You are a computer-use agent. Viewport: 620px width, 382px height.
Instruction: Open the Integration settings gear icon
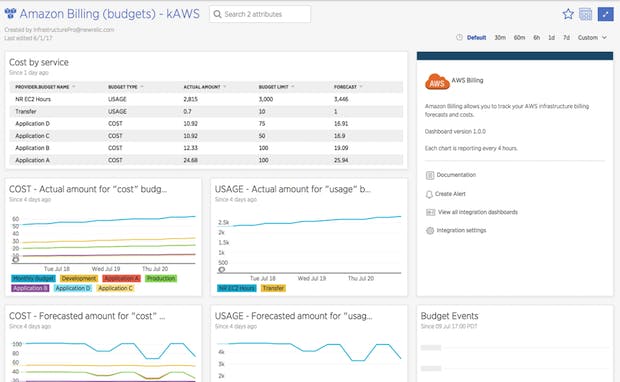click(430, 231)
